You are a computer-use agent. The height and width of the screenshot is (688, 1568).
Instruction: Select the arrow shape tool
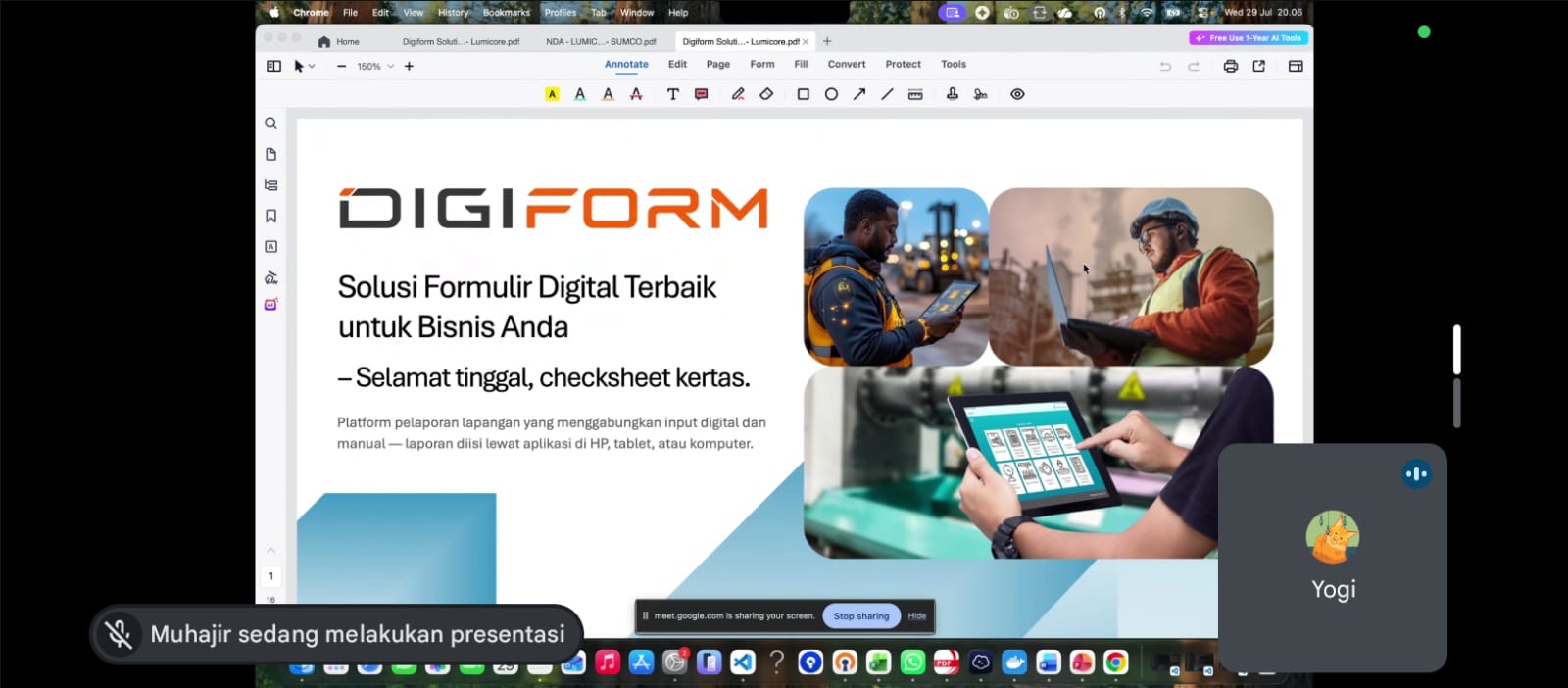click(x=859, y=94)
